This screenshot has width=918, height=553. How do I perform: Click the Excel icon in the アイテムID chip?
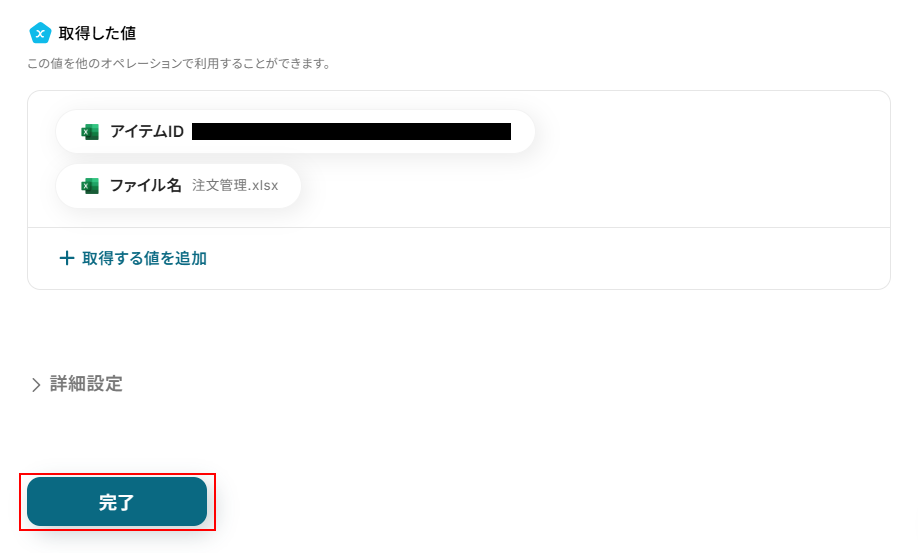coord(90,132)
